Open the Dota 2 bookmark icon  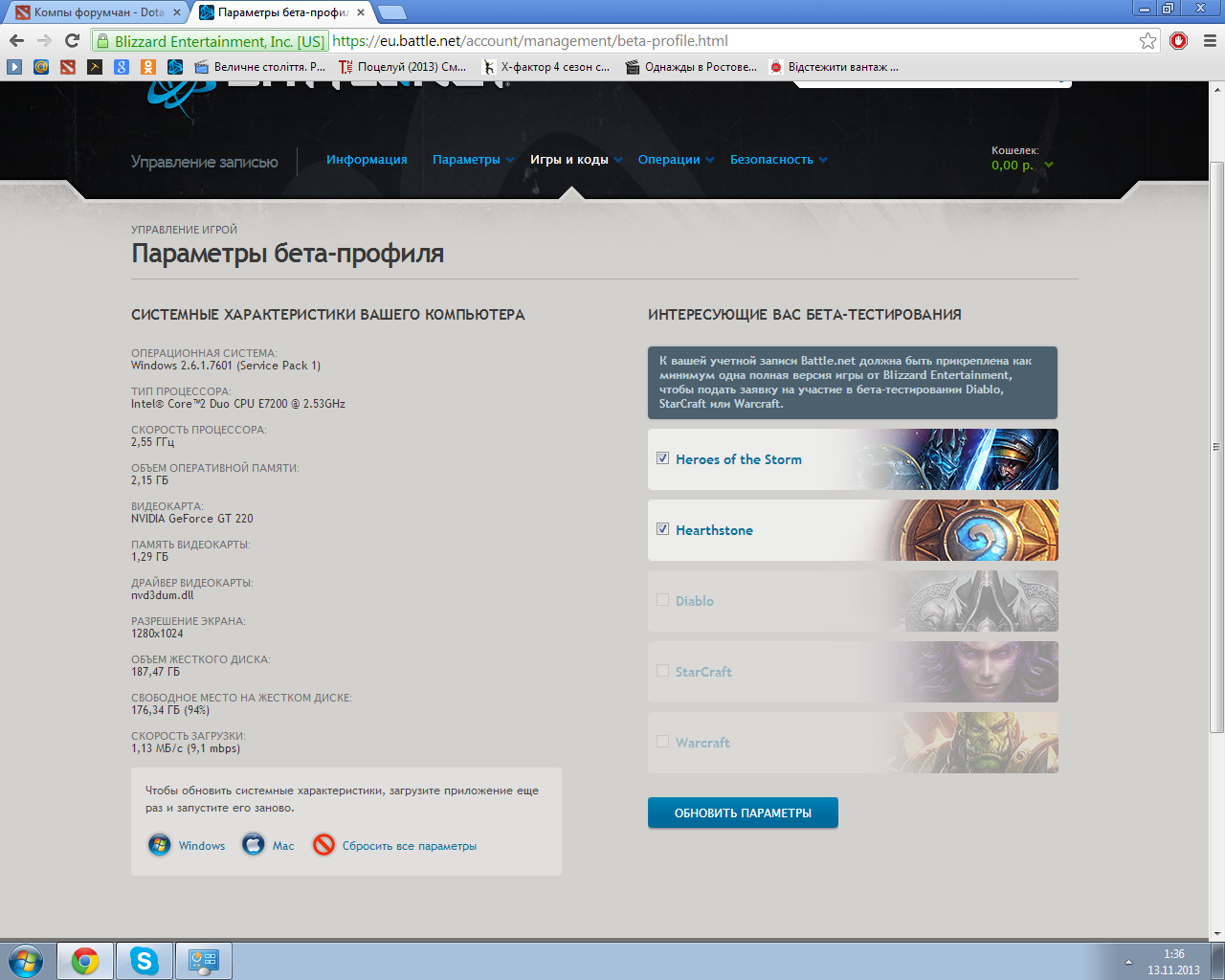(x=67, y=67)
